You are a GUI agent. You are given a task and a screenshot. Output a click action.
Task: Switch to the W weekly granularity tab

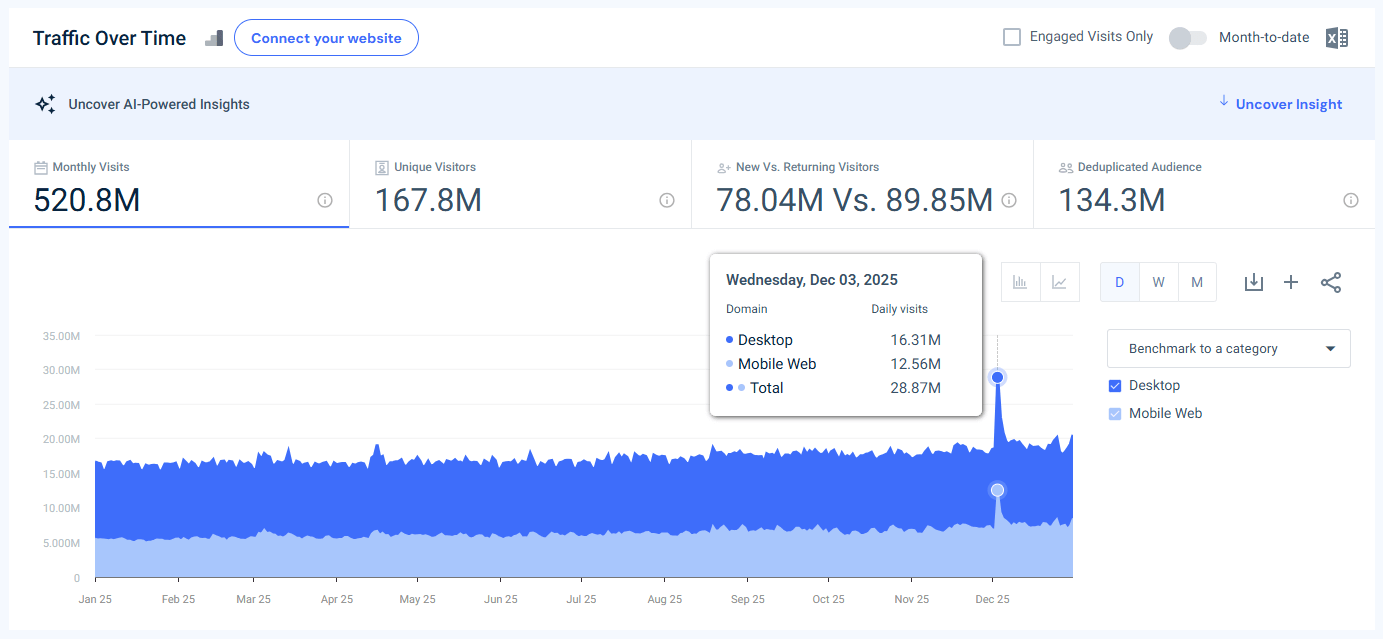pos(1158,282)
